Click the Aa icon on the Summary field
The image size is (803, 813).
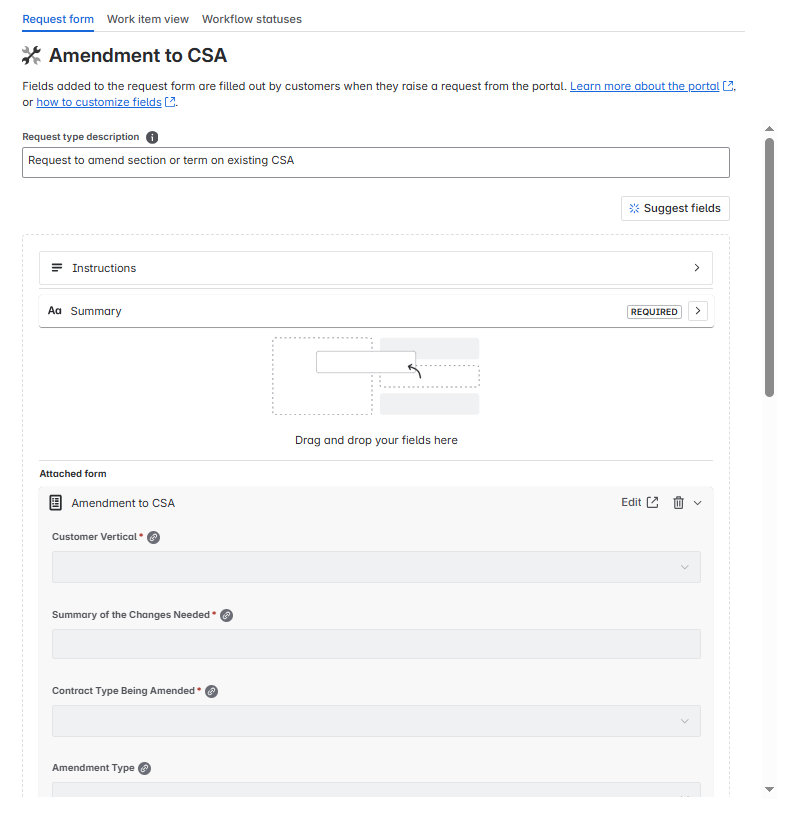pos(55,311)
